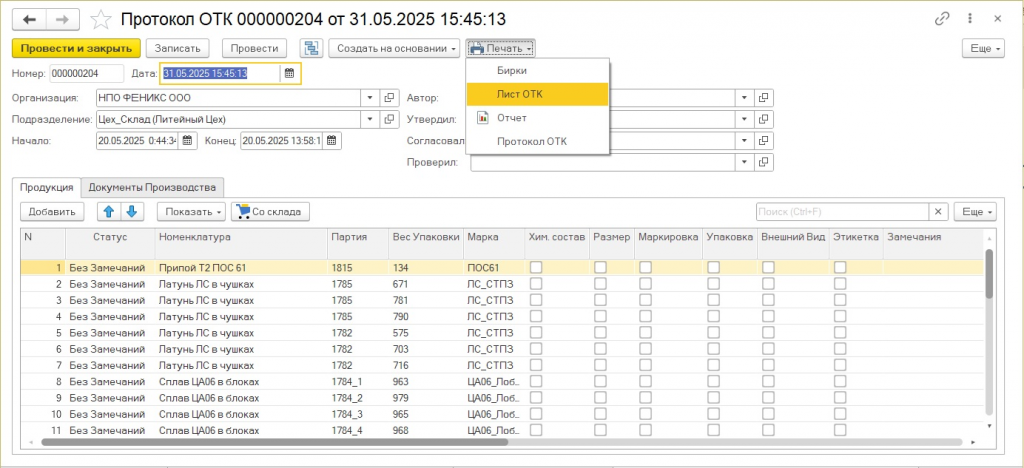
Task: Tick Хим. состав checkbox for row 1
Action: [x=536, y=267]
